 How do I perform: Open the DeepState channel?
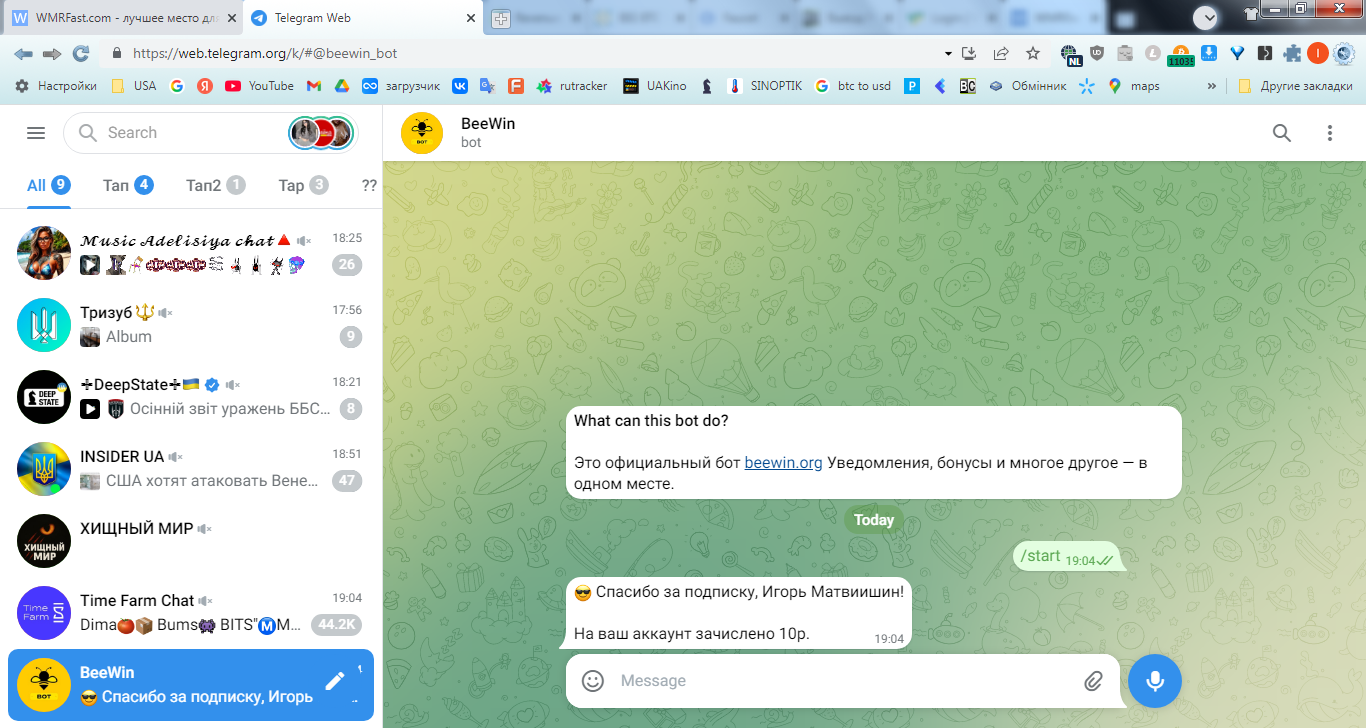pyautogui.click(x=191, y=397)
